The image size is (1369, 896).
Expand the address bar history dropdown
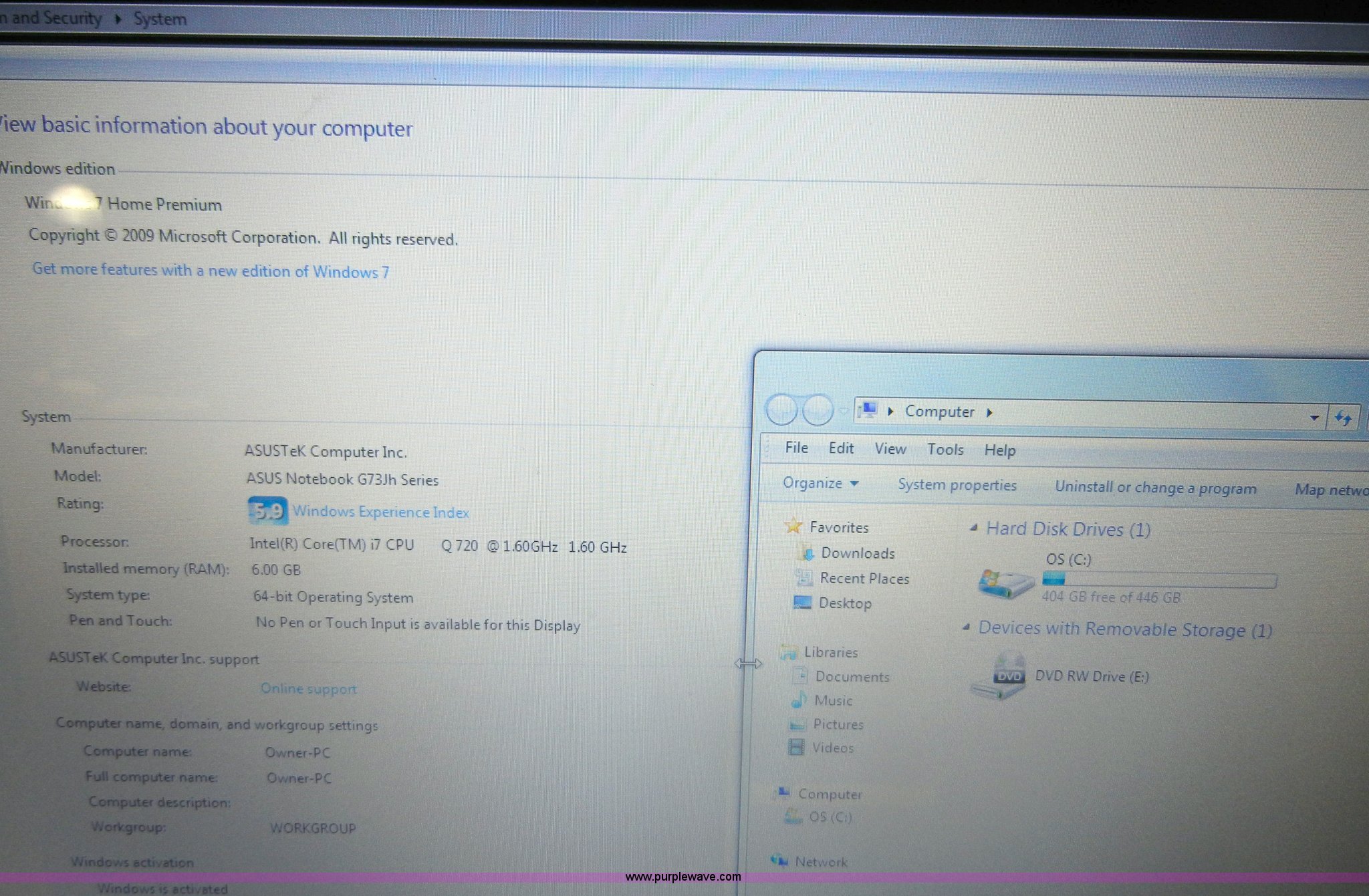click(x=1314, y=418)
